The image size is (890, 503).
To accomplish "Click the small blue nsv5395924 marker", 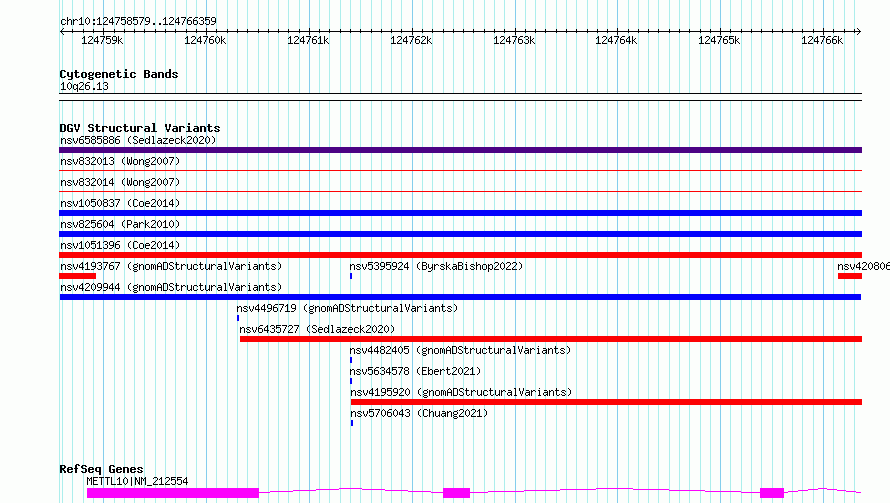I will pyautogui.click(x=351, y=276).
